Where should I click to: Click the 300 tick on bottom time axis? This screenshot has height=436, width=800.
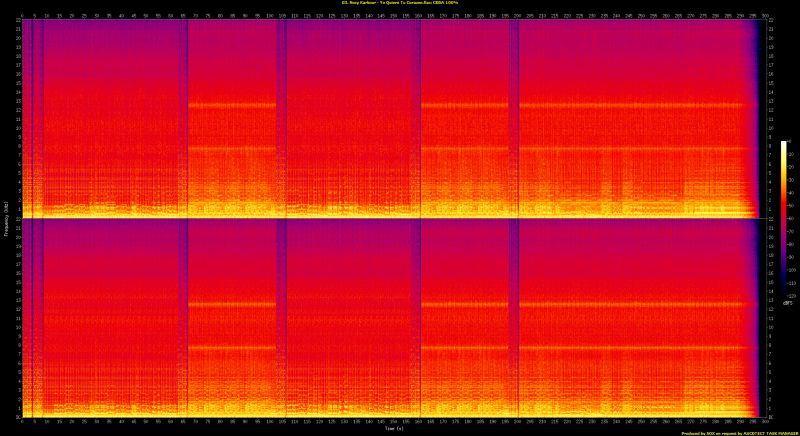pos(765,422)
